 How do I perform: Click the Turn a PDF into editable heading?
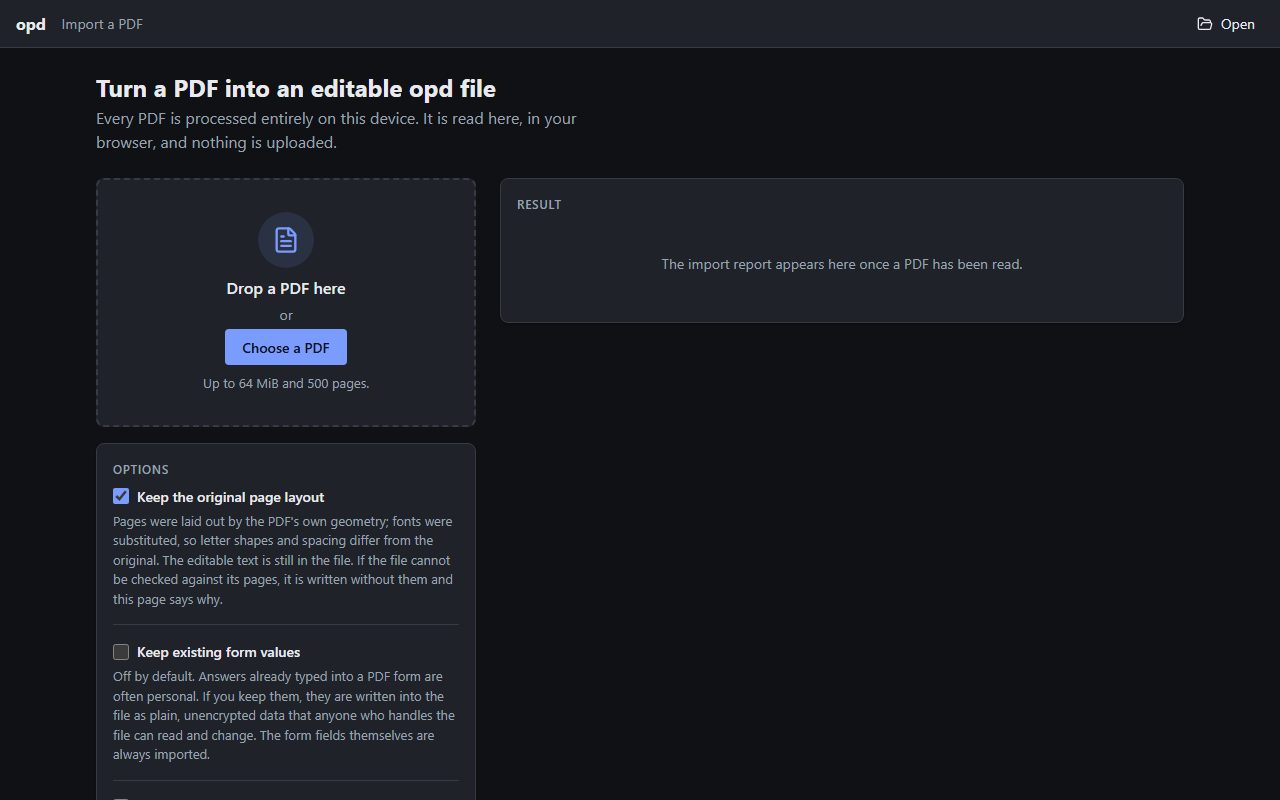[296, 88]
